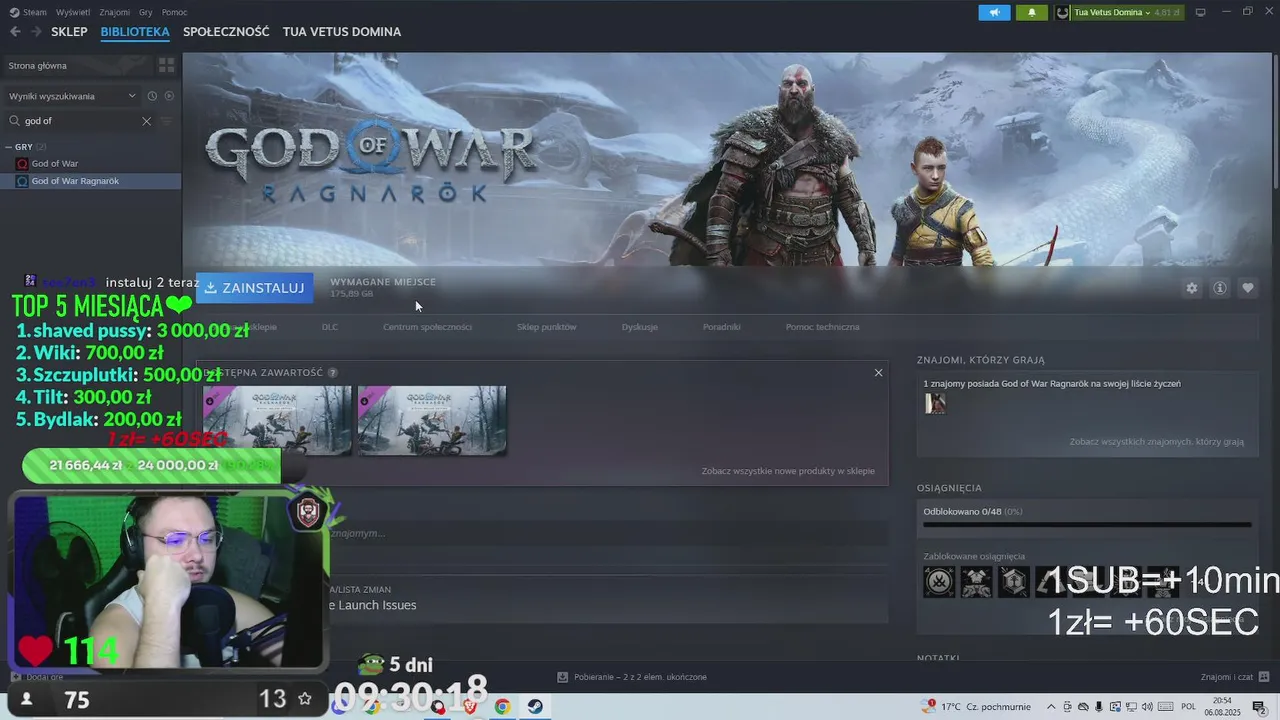The height and width of the screenshot is (720, 1280).
Task: Add Ragnarök to favorites heart icon
Action: click(x=1248, y=288)
